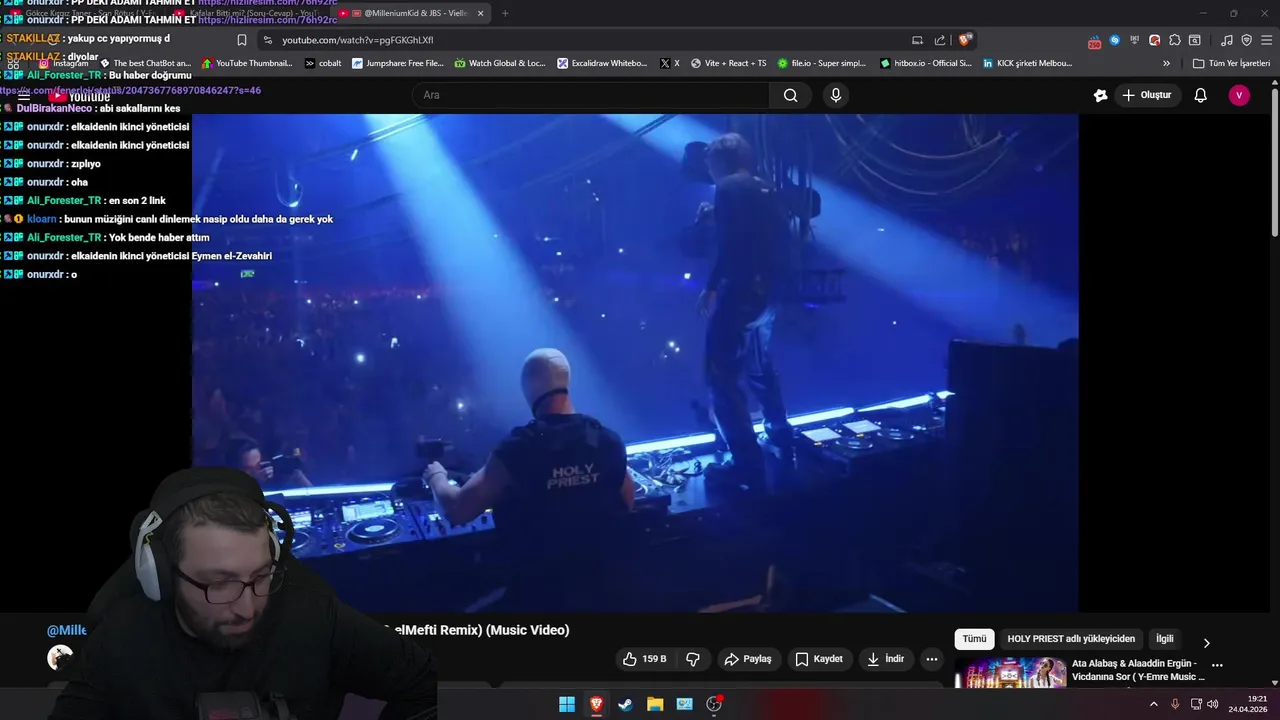Viewport: 1280px width, 720px height.
Task: Open the KICK şirketi Melbourne bookmark
Action: click(1027, 63)
